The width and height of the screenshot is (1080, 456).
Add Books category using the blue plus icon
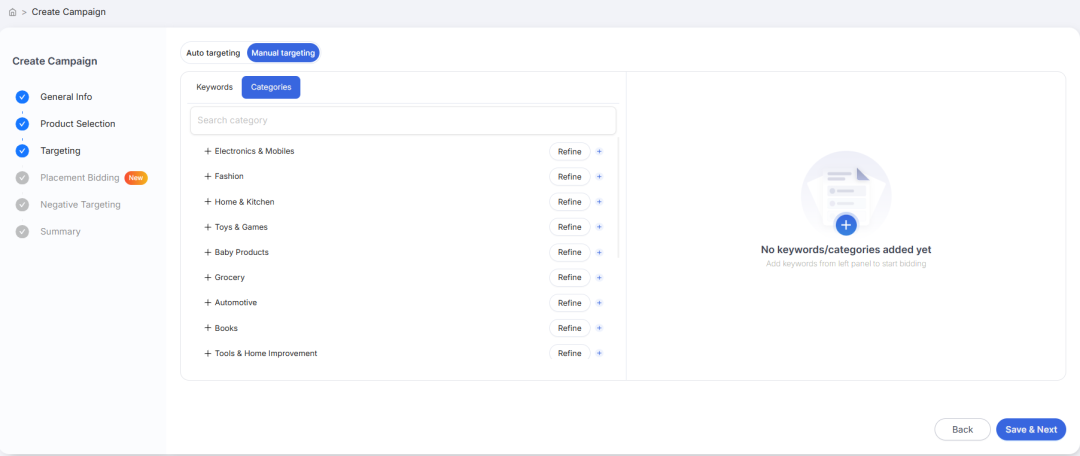[599, 328]
